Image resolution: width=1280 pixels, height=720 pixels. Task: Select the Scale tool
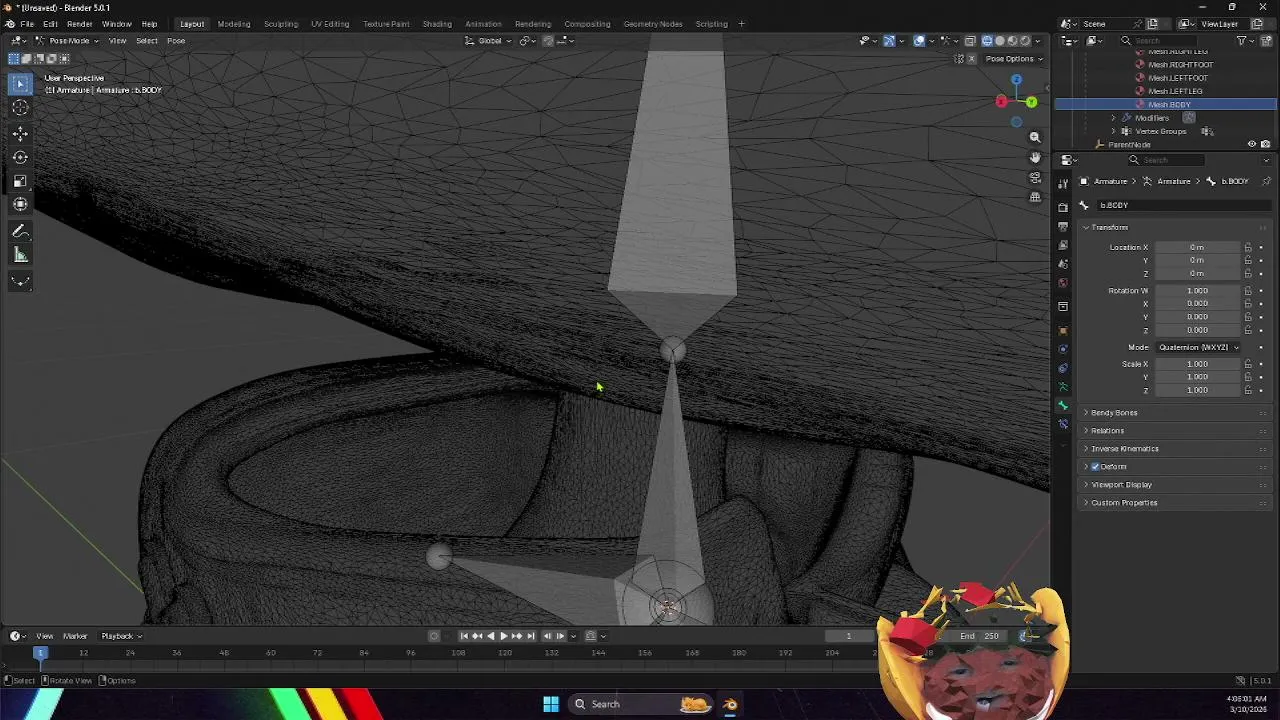(20, 181)
